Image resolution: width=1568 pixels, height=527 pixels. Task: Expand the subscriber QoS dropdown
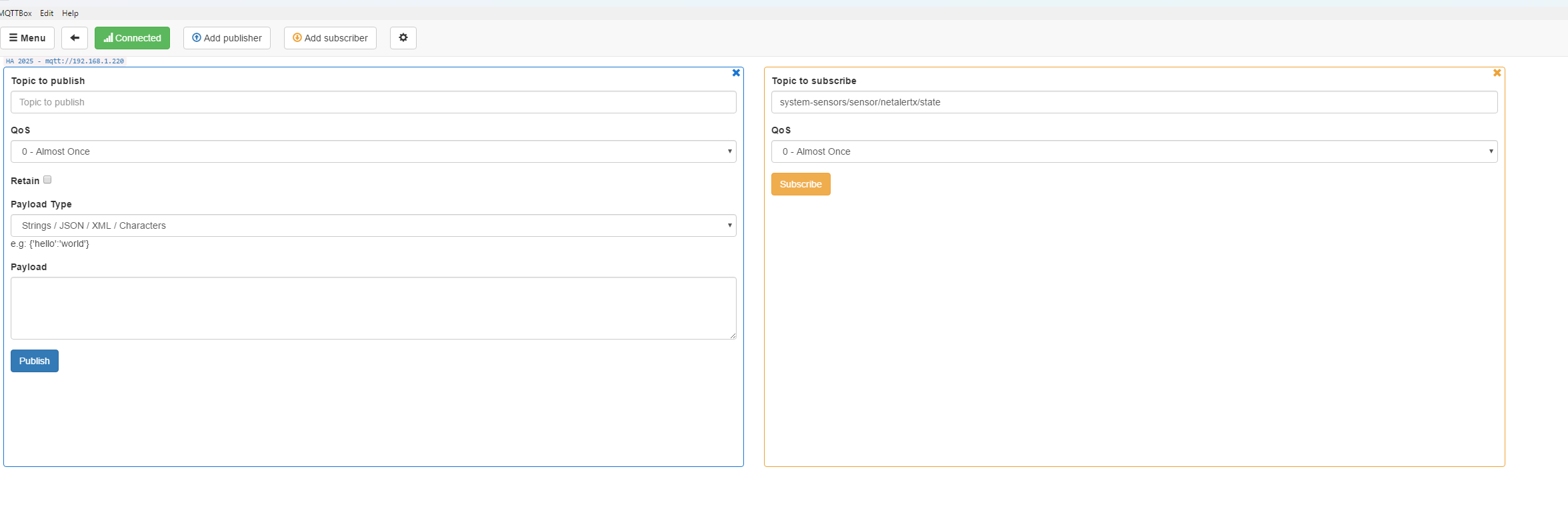[1134, 151]
